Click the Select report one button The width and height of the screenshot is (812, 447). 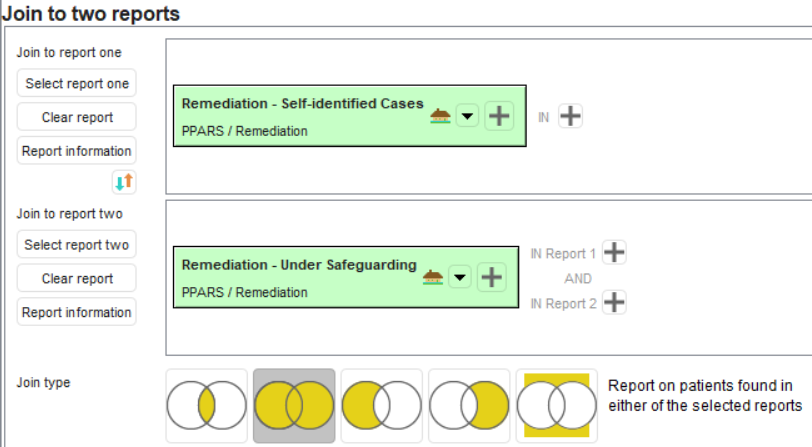point(77,83)
